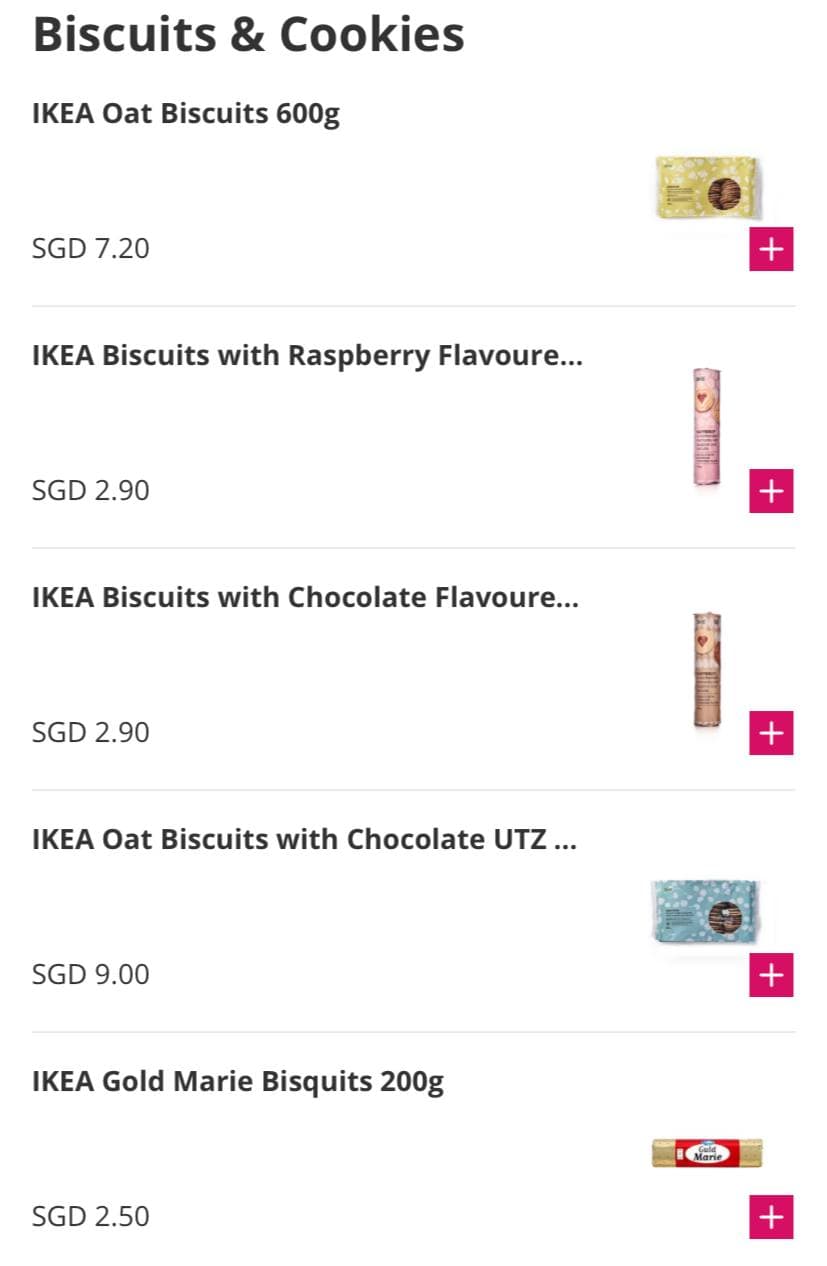Viewport: 827px width, 1266px height.
Task: Add Raspberry Flavoured Biscuits via plus button
Action: click(x=771, y=491)
